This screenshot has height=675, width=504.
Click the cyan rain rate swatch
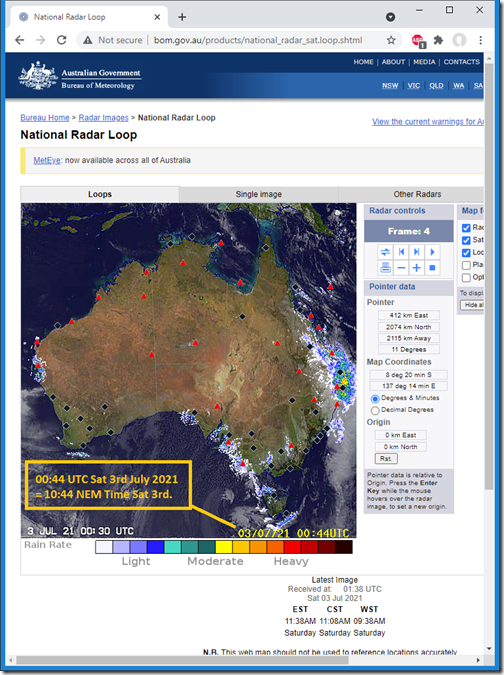[173, 547]
